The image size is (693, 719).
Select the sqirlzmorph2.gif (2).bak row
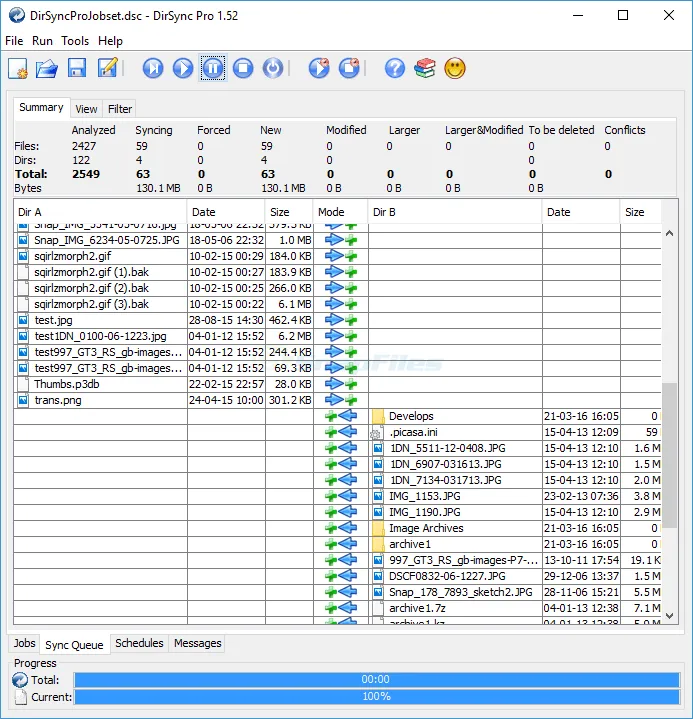coord(337,288)
